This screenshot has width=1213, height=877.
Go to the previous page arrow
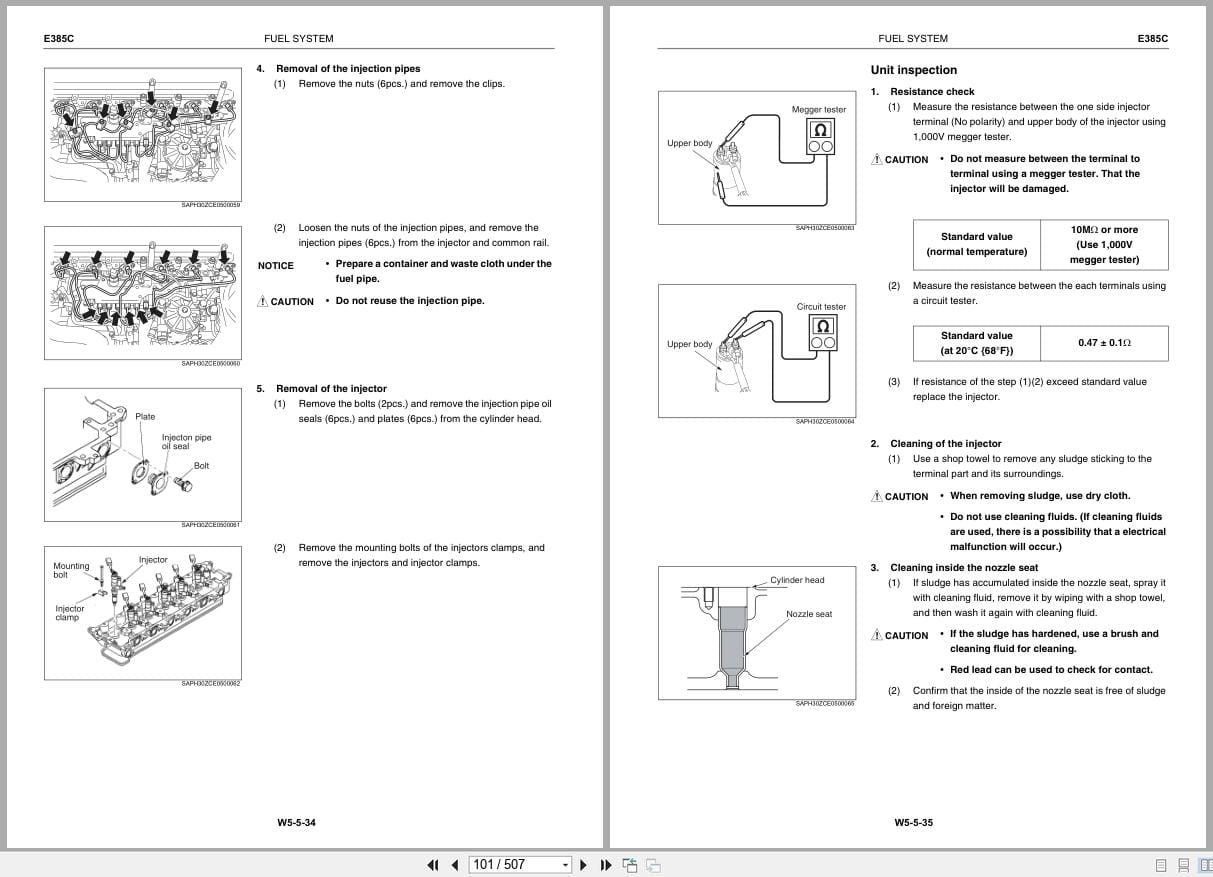[x=455, y=865]
